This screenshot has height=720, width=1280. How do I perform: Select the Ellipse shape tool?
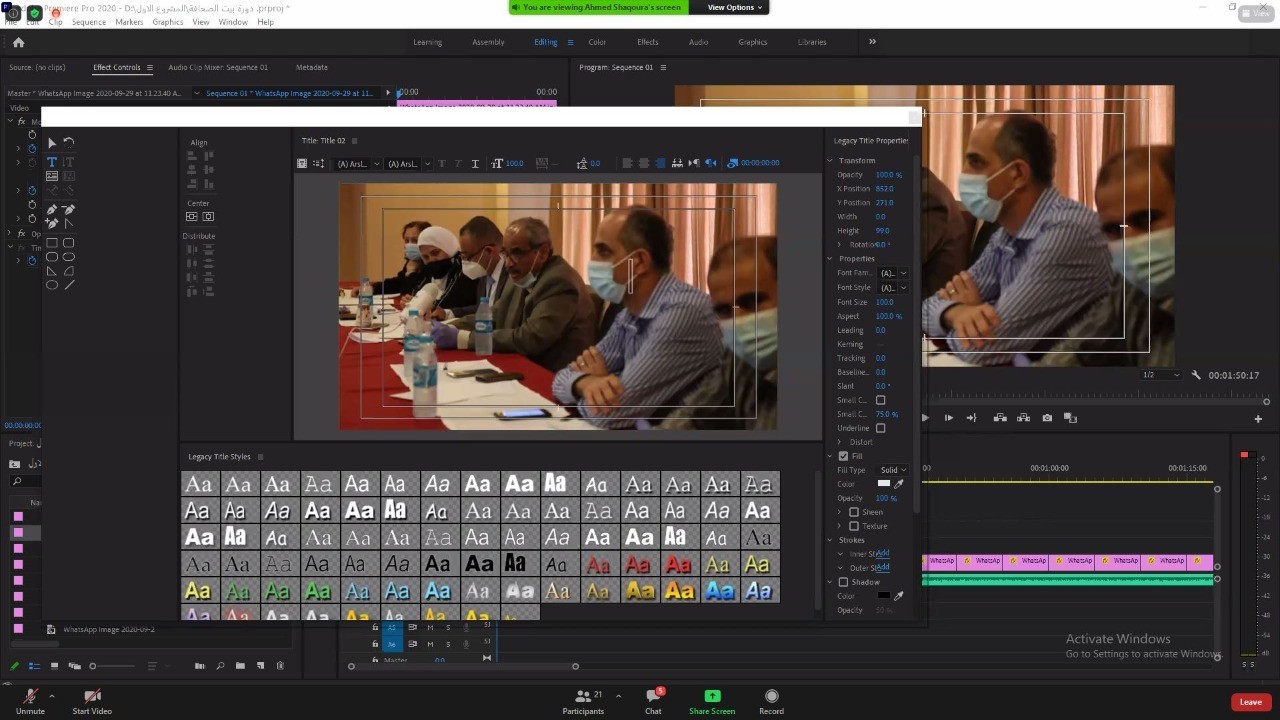(52, 285)
